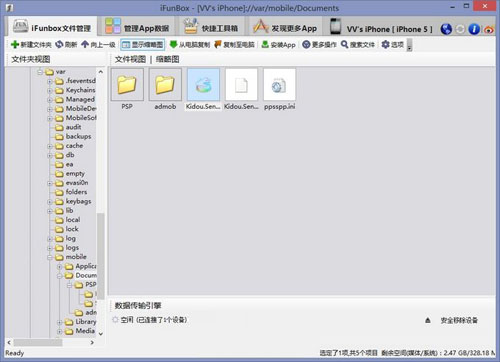Go up one level with 向上一级
Screen dimensions: 500x362
pyautogui.click(x=98, y=44)
